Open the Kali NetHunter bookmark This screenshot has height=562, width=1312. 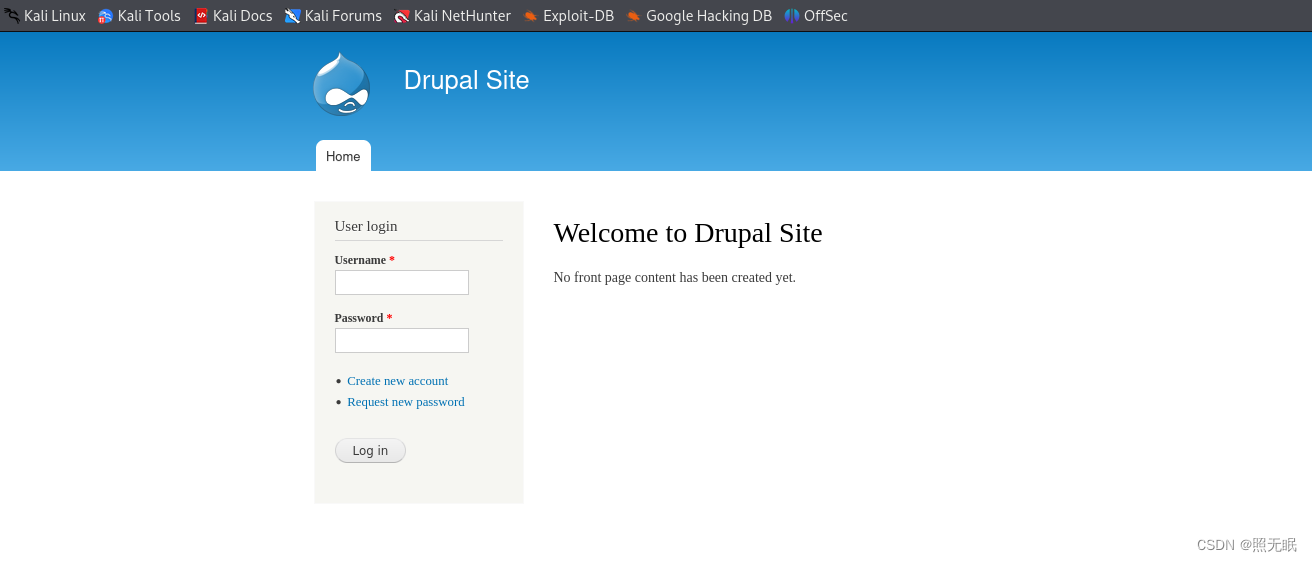point(452,16)
